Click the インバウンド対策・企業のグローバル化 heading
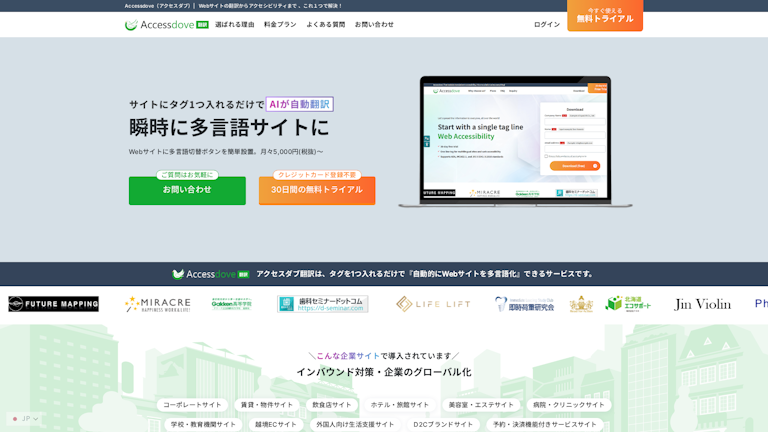Screen dimensions: 768x432 point(384,372)
